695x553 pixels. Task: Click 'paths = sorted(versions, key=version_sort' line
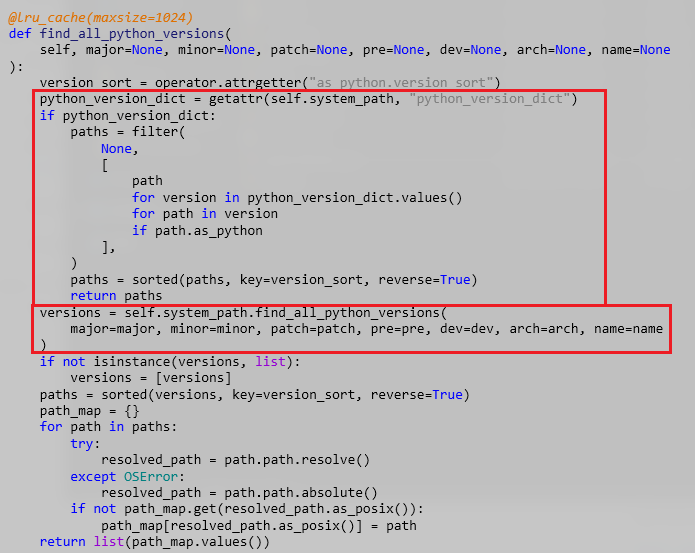(254, 395)
